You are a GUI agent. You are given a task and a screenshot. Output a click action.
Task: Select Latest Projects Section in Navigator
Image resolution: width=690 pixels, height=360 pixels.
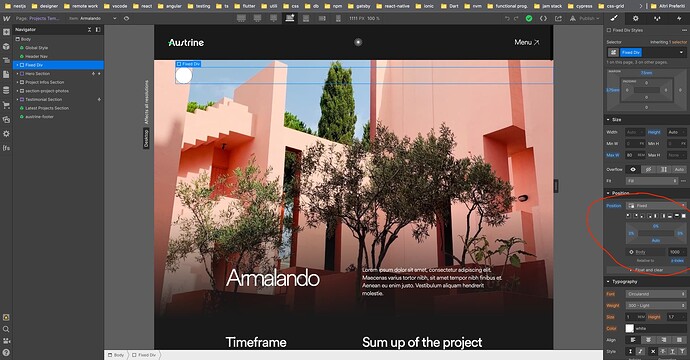[x=47, y=108]
